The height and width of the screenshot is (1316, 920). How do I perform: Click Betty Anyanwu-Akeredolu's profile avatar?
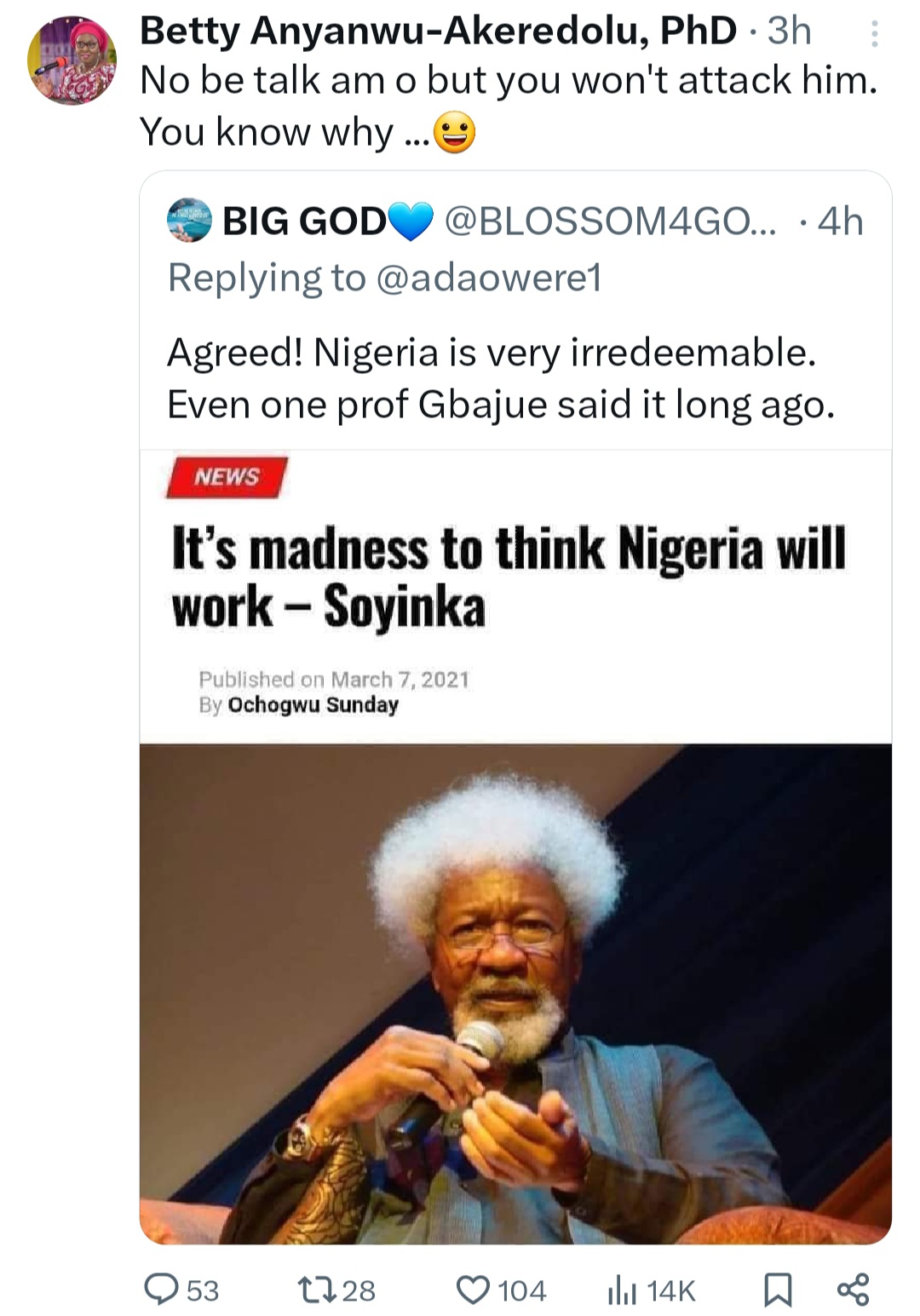coord(72,61)
